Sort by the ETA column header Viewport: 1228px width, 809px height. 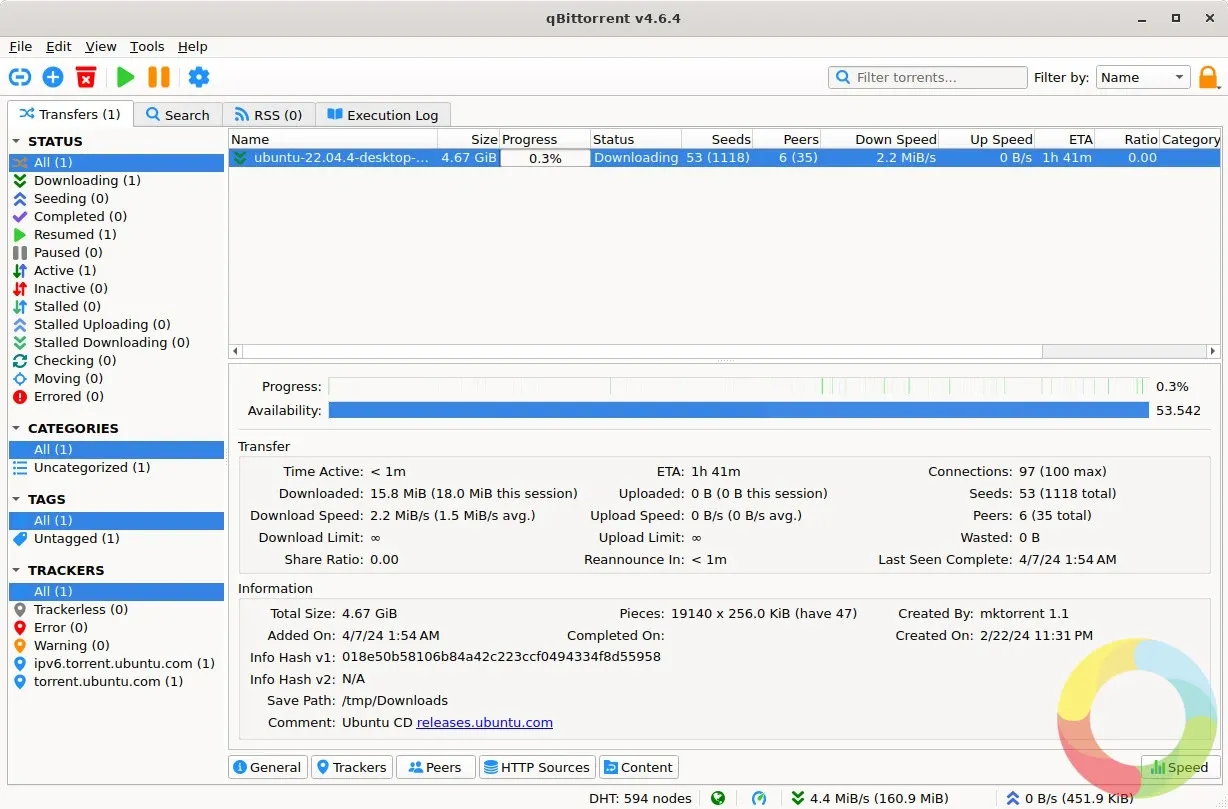[1065, 139]
